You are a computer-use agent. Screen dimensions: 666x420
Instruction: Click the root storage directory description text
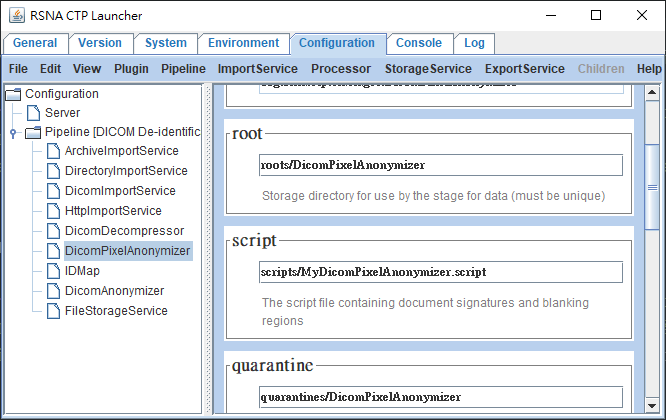[x=434, y=196]
